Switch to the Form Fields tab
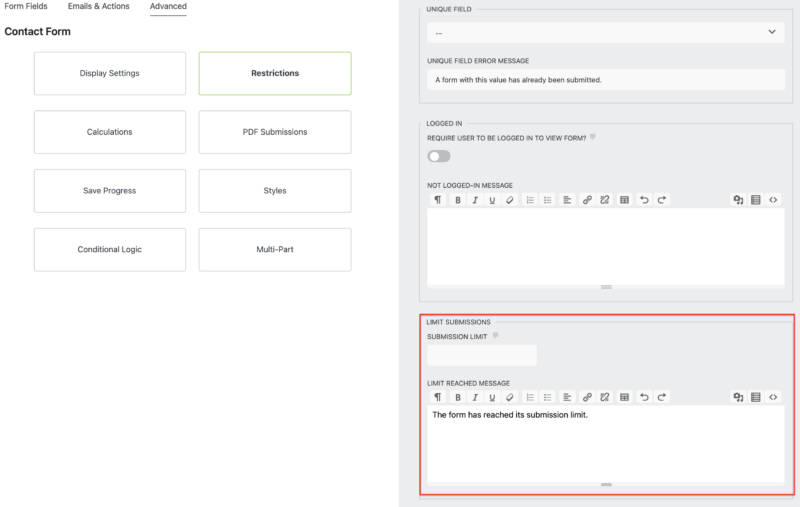This screenshot has width=800, height=507. [26, 7]
